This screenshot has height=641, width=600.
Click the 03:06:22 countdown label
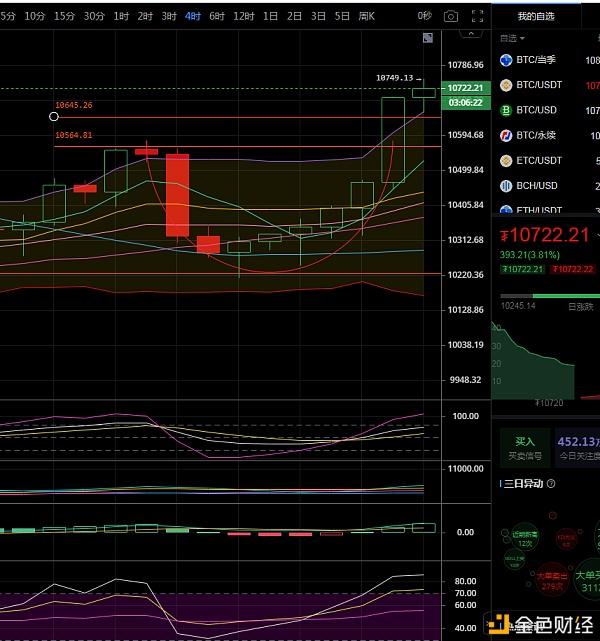466,103
